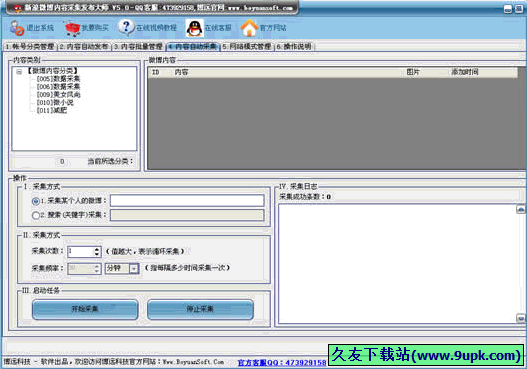This screenshot has height=369, width=527.
Task: Select the search keyword collection radio option
Action: (36, 215)
